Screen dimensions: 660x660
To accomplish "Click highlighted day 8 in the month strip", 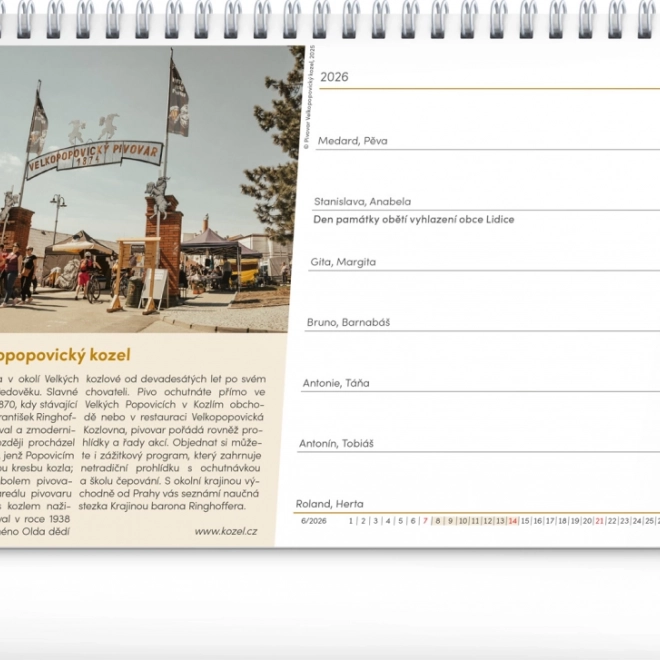I will coord(438,521).
